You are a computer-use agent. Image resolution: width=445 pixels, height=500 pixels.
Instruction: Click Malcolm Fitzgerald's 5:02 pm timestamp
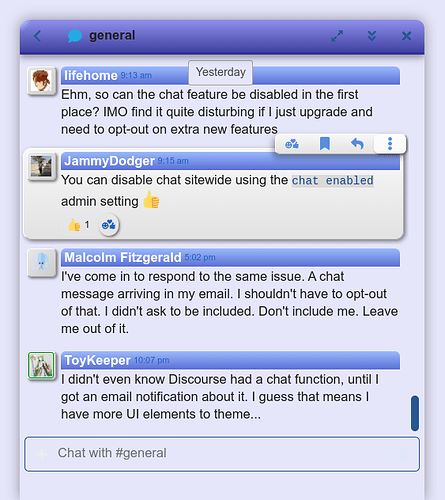click(x=200, y=257)
